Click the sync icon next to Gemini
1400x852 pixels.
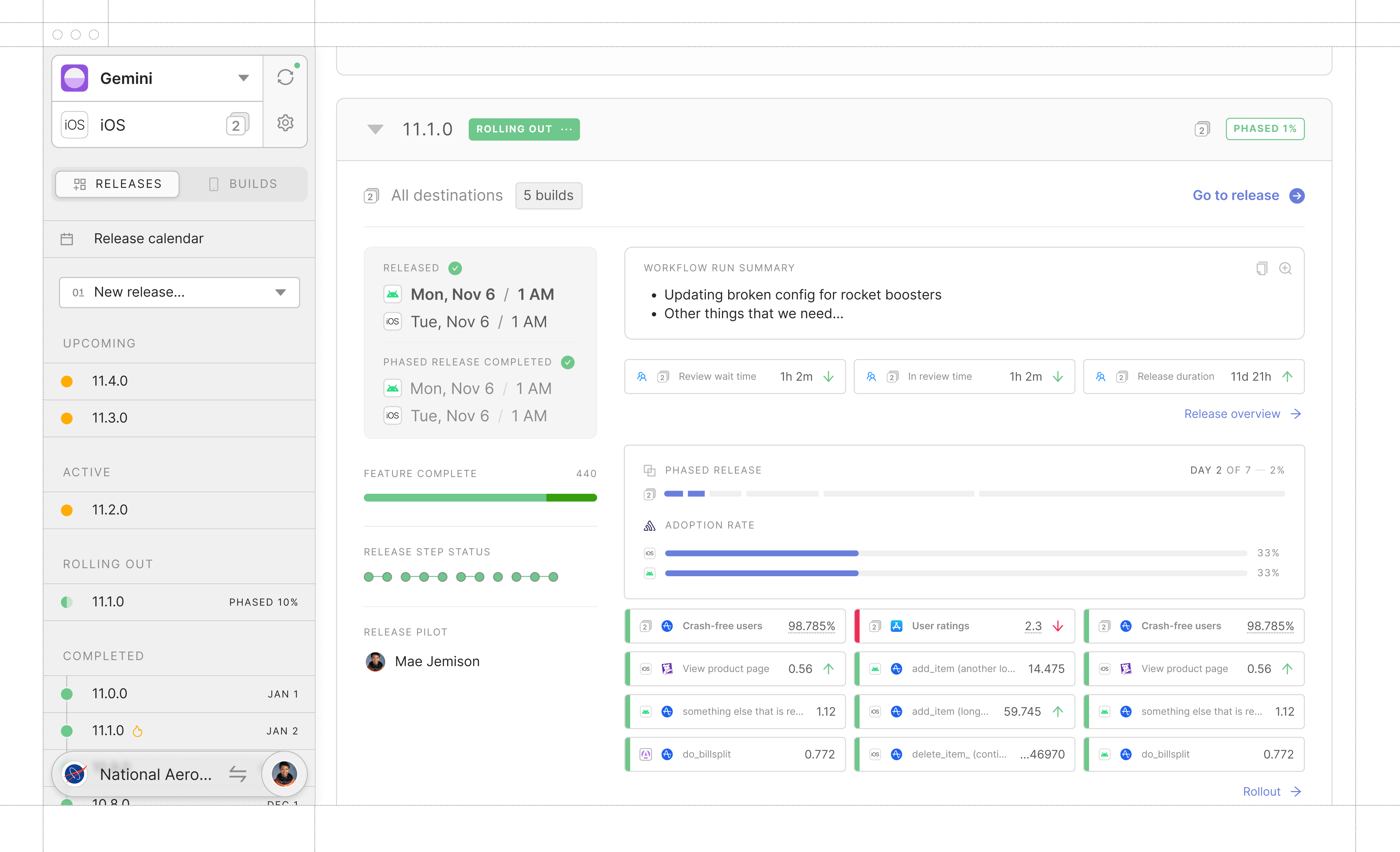pos(285,78)
